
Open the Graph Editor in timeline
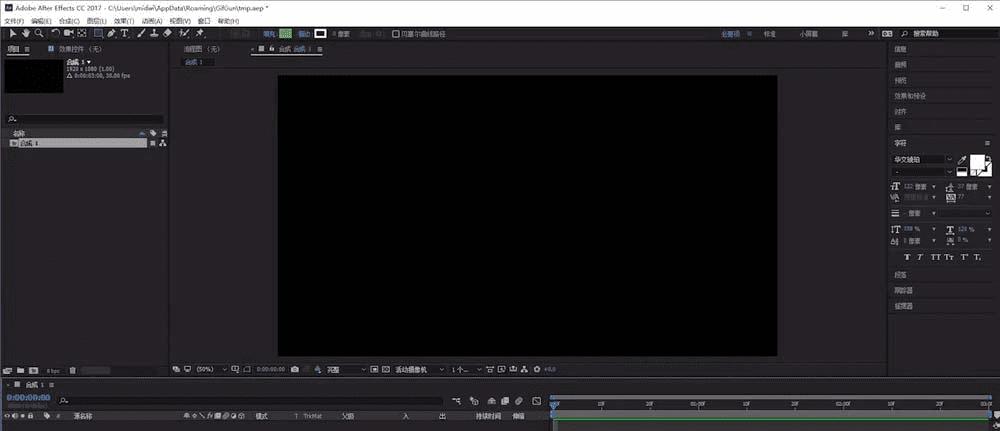coord(536,401)
